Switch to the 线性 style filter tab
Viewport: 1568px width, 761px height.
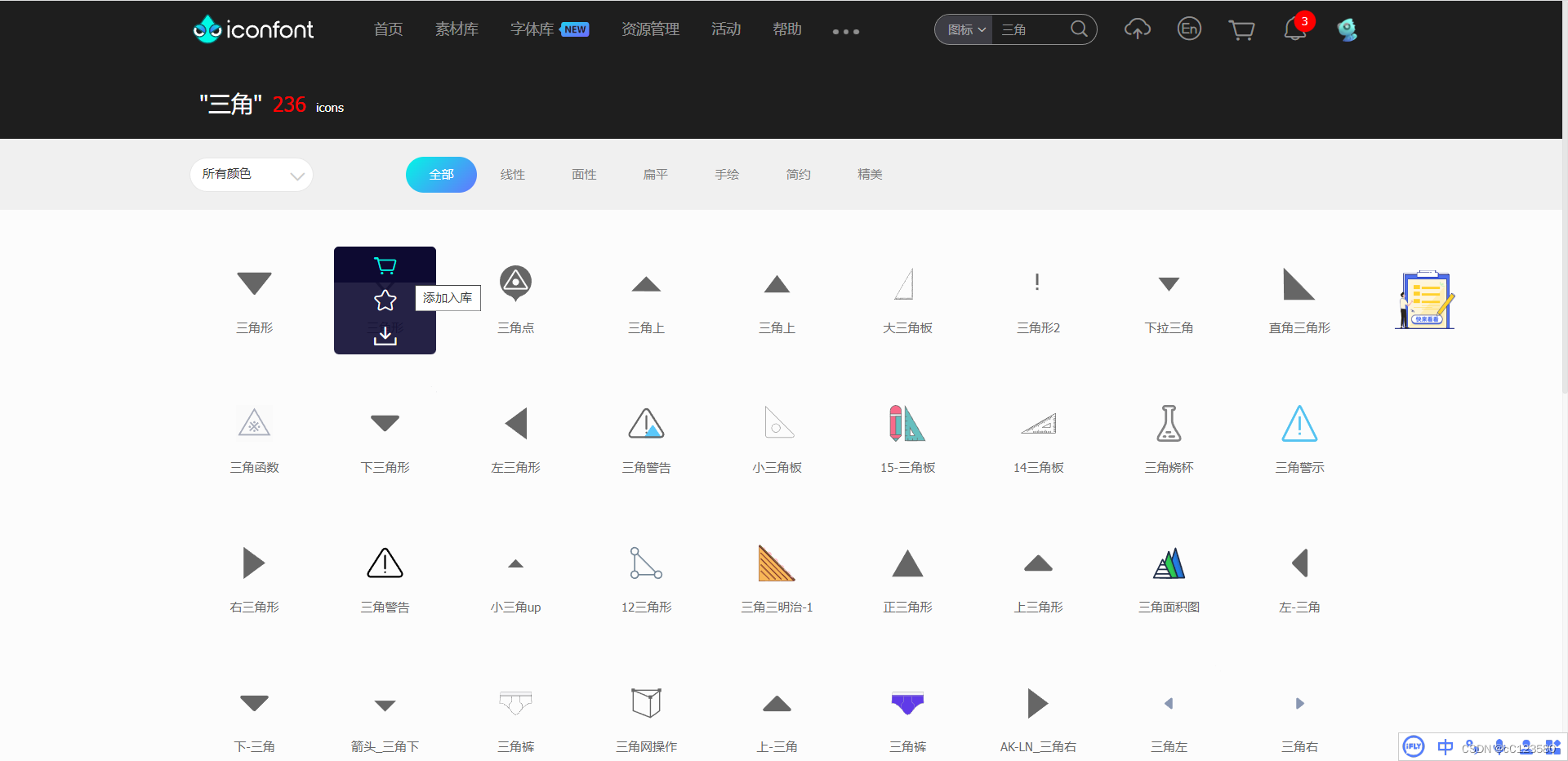pyautogui.click(x=512, y=174)
